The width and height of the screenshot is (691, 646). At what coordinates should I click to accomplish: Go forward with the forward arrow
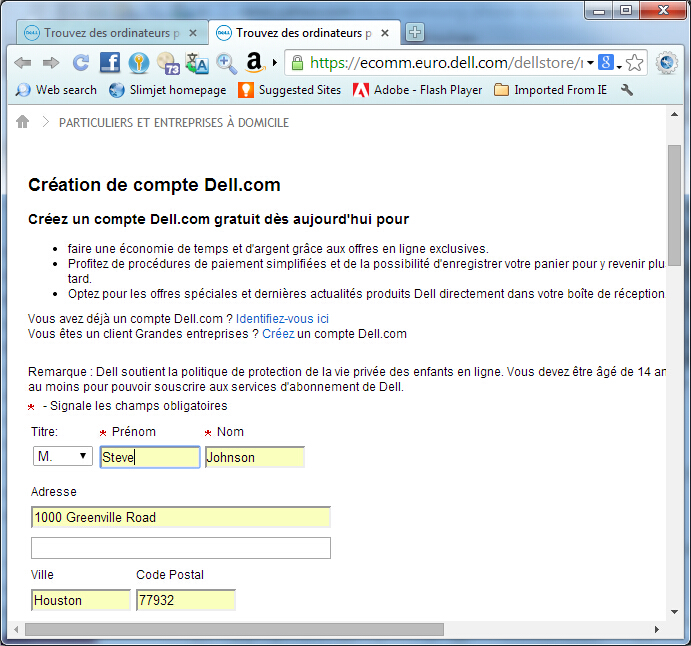(x=51, y=63)
